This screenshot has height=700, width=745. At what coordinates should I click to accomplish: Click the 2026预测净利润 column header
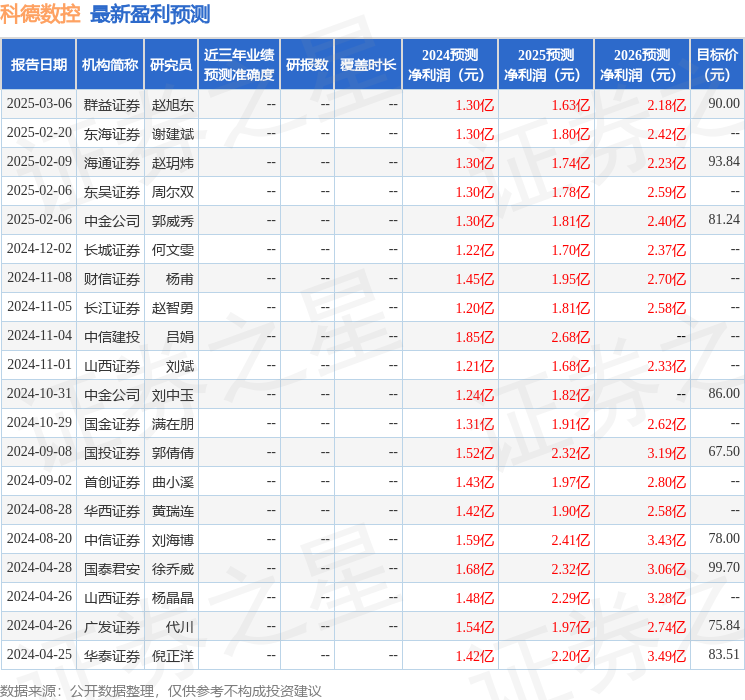click(642, 65)
